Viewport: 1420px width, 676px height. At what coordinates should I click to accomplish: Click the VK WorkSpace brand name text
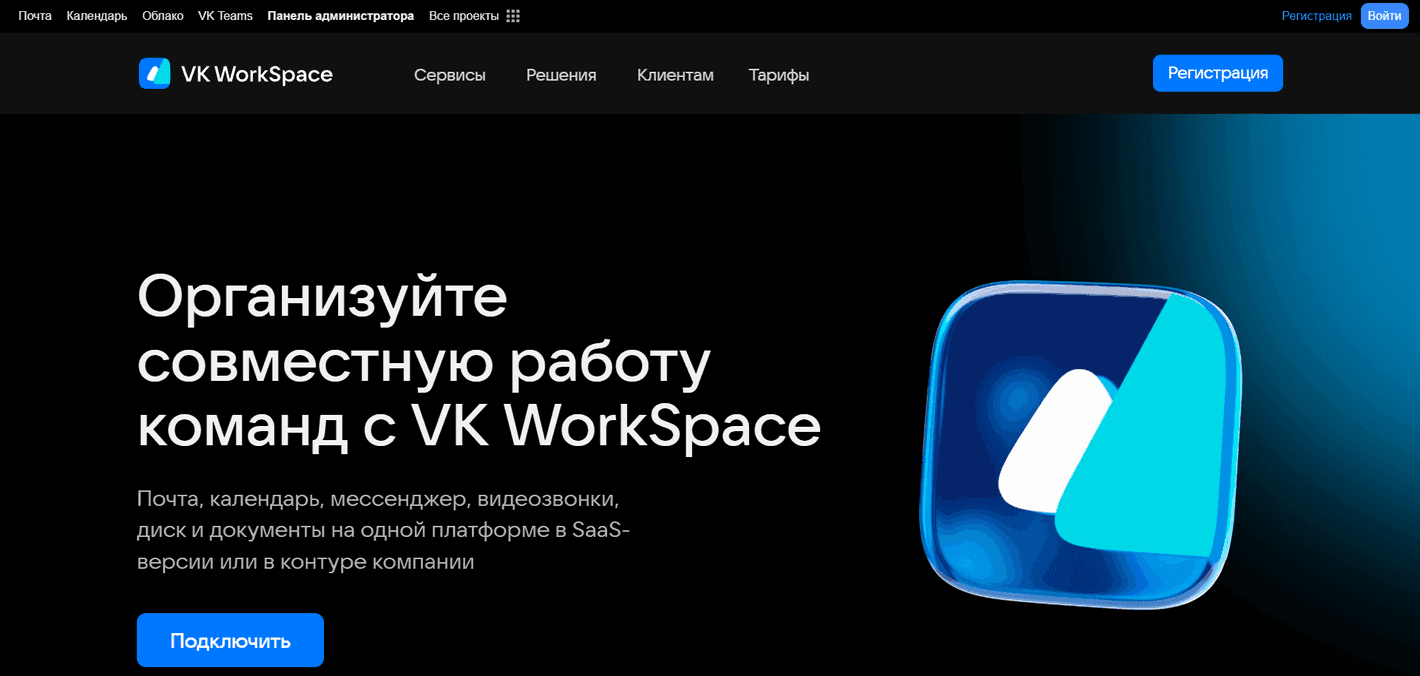tap(257, 74)
